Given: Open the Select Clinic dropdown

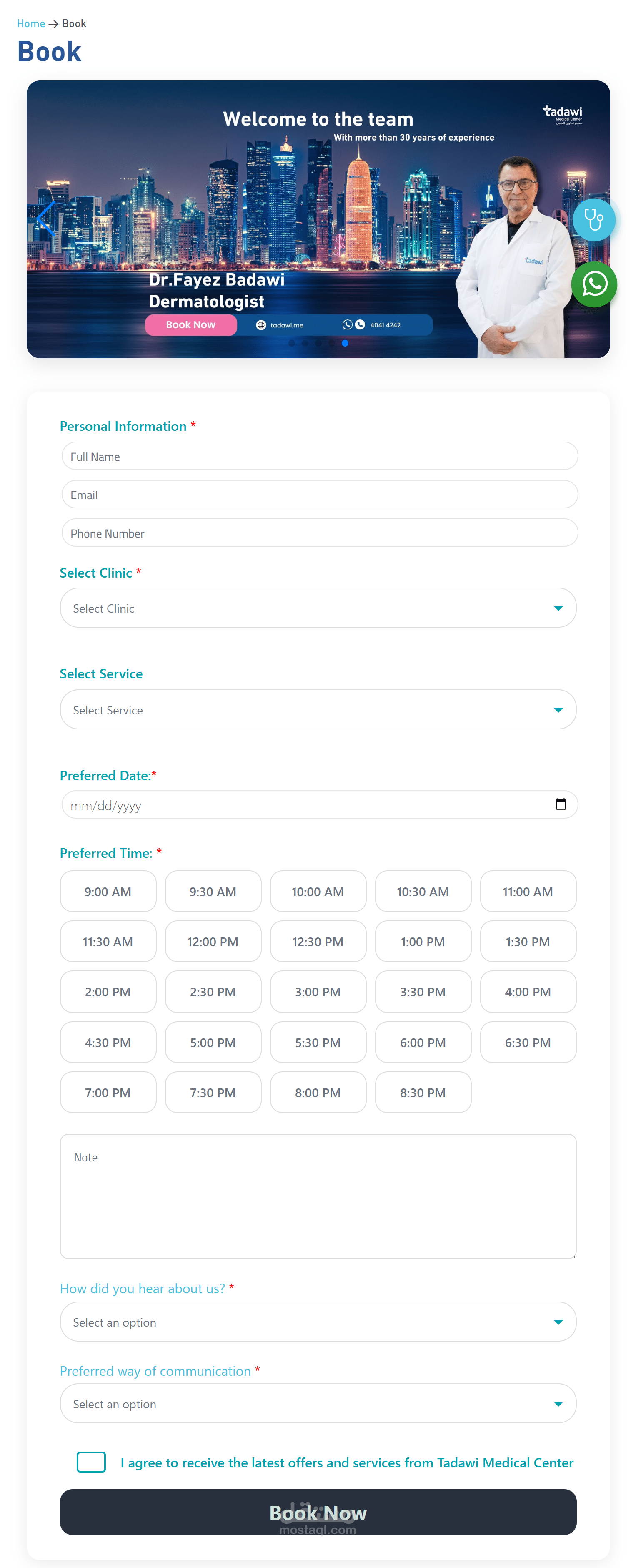Looking at the screenshot, I should click(318, 608).
